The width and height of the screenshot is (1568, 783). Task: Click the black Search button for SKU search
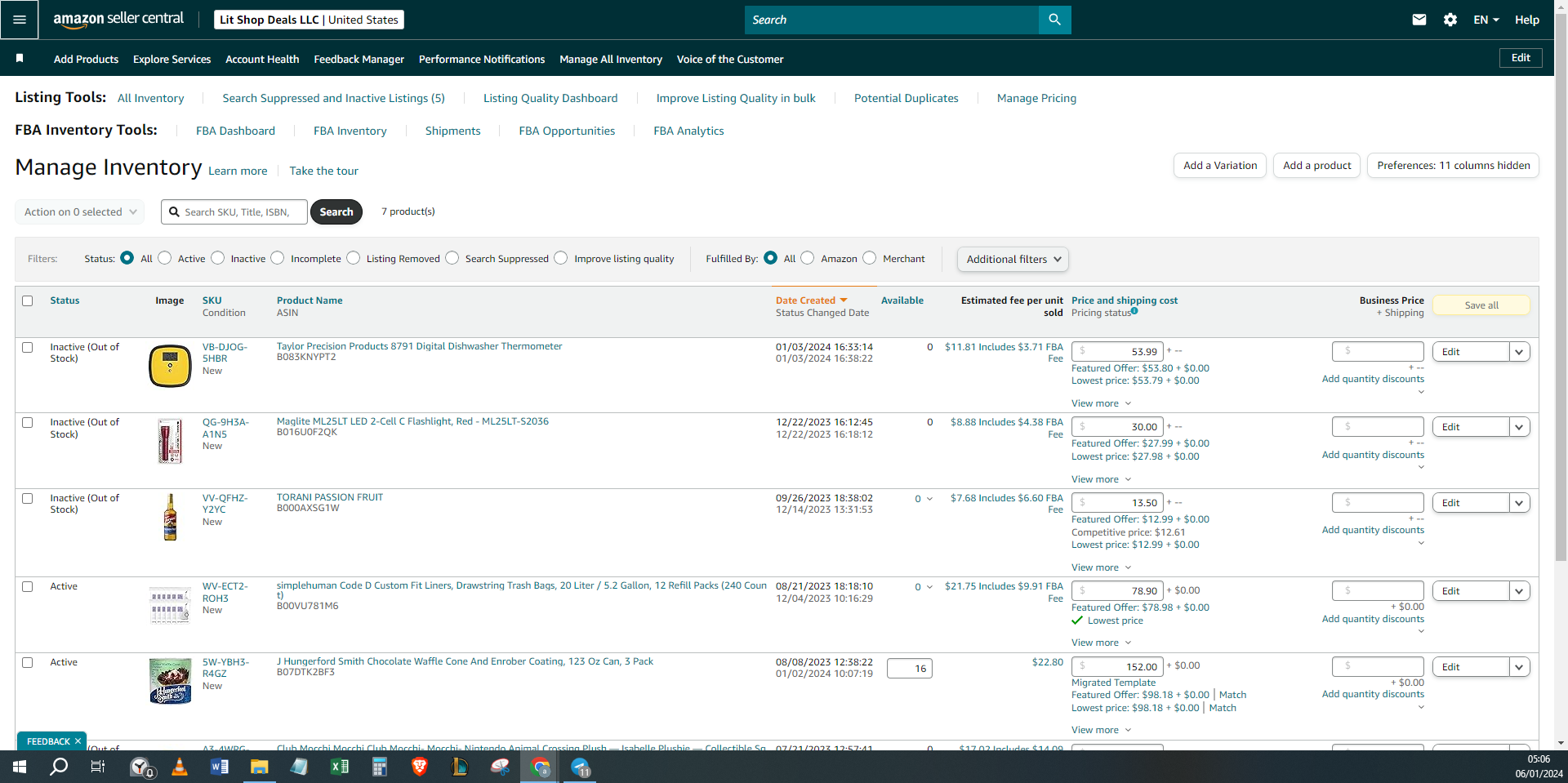336,211
